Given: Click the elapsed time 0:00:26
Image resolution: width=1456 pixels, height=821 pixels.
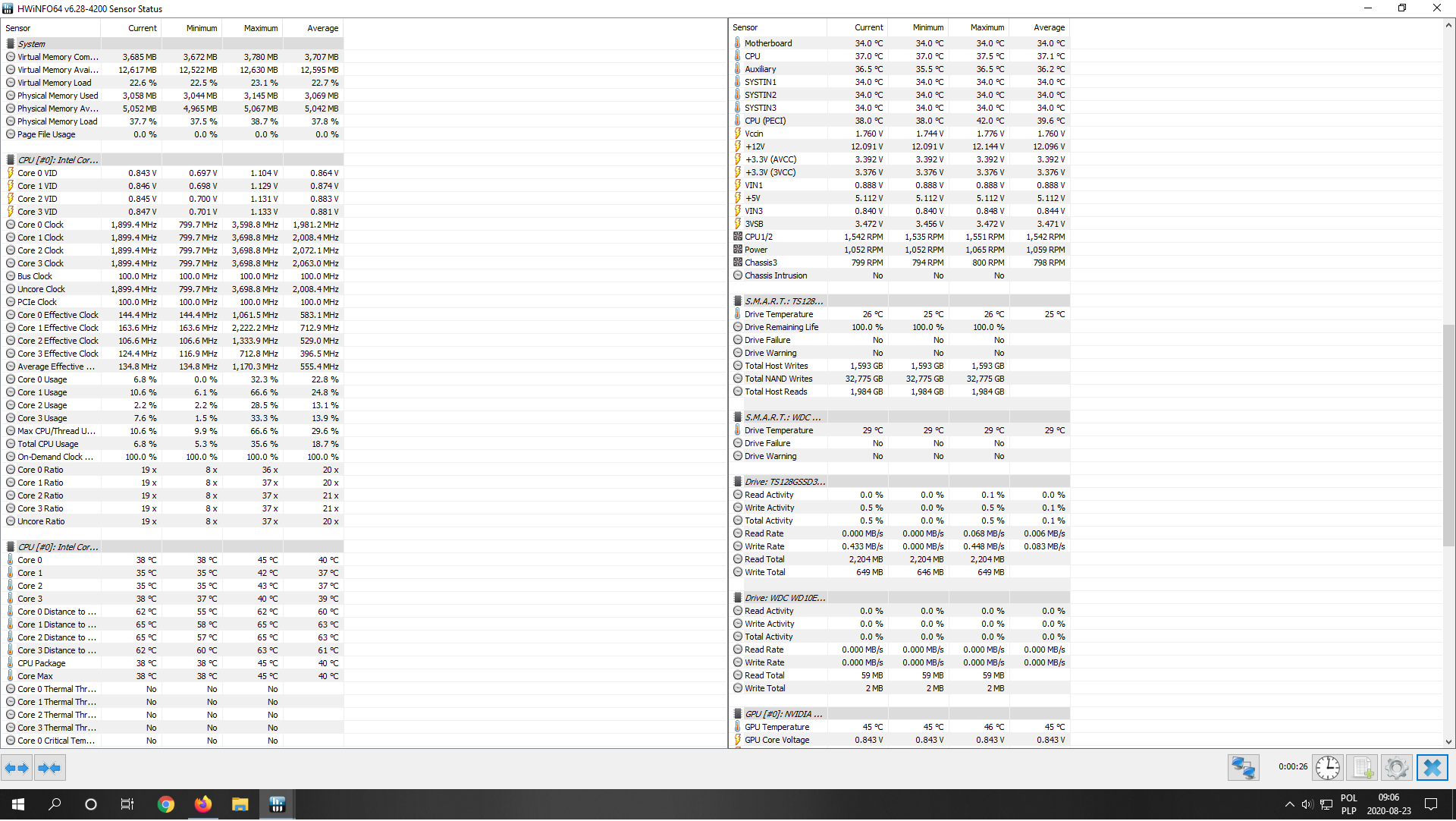Looking at the screenshot, I should point(1293,767).
